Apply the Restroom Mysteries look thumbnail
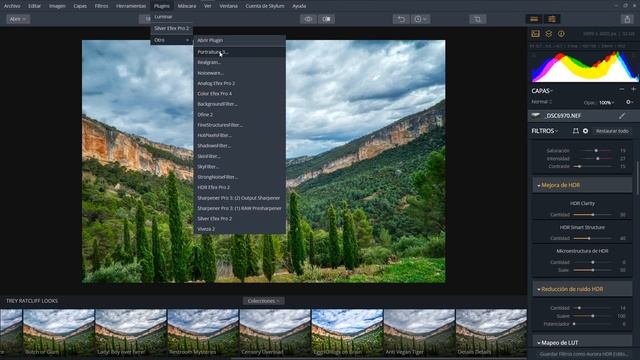 (203, 332)
